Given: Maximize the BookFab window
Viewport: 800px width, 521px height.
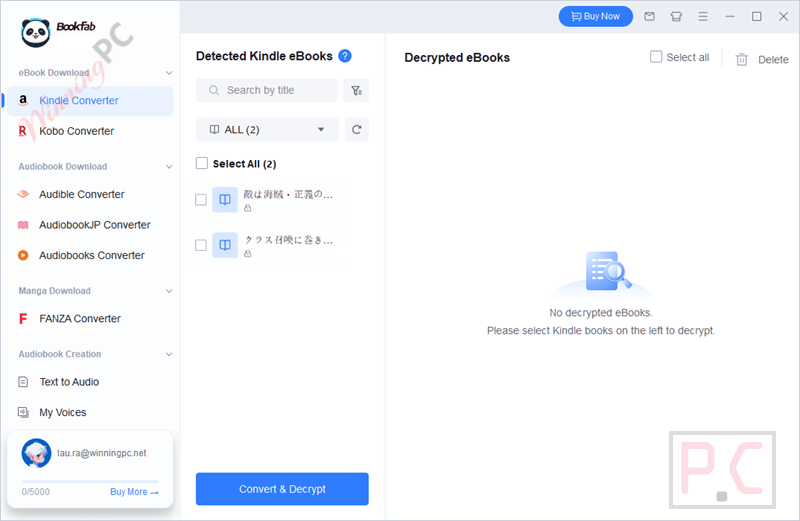Looking at the screenshot, I should (757, 16).
